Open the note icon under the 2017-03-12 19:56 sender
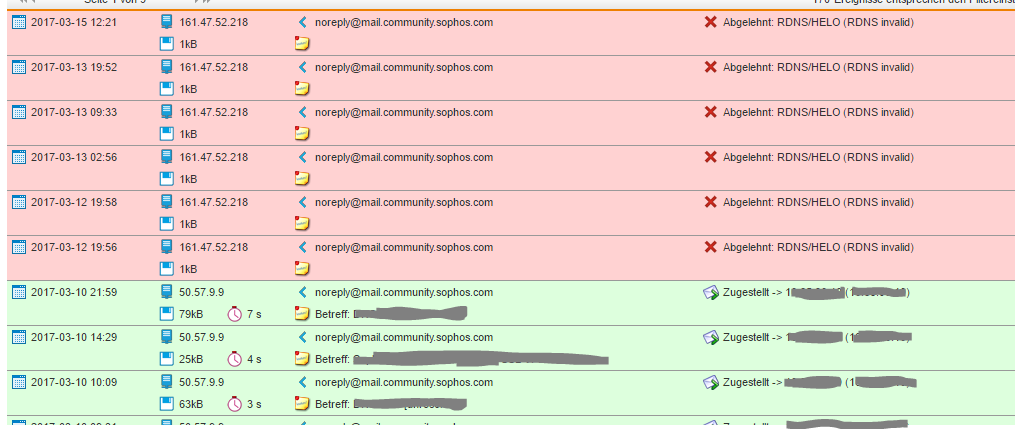The height and width of the screenshot is (429, 1015). [302, 269]
